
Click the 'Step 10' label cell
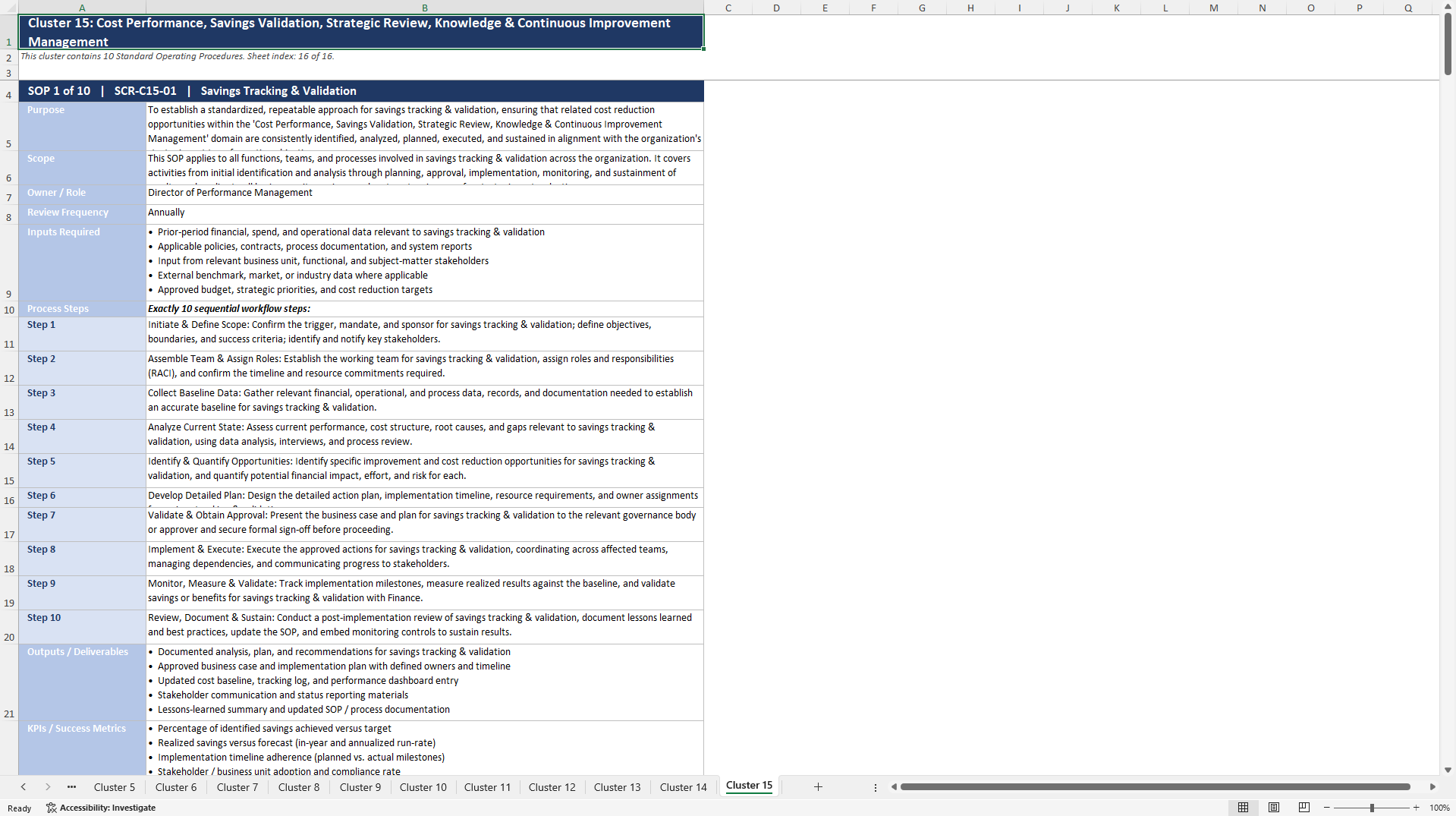click(x=82, y=627)
